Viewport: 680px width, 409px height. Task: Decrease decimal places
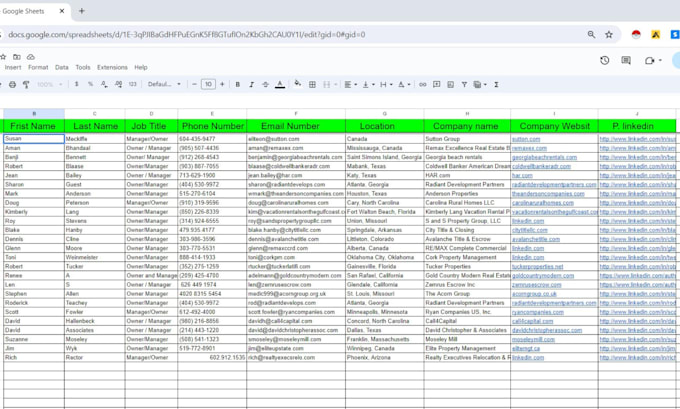[x=104, y=84]
